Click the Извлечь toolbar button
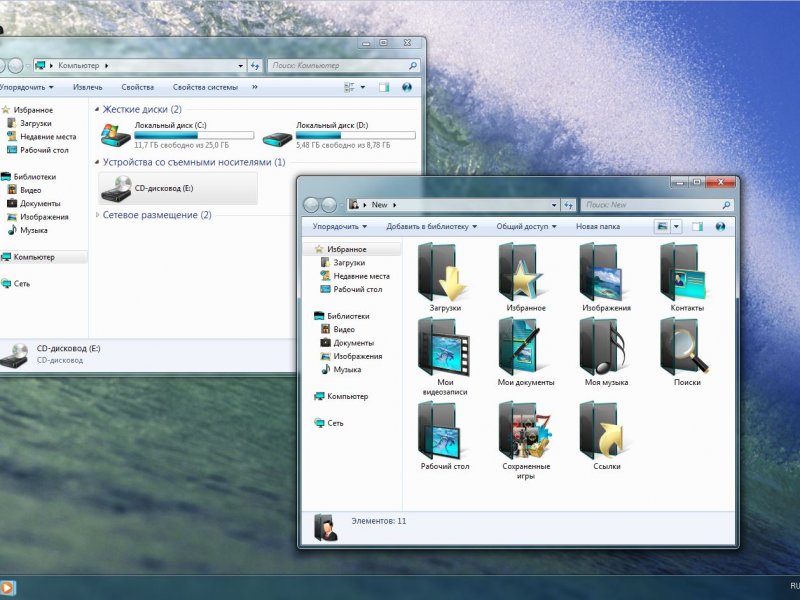The image size is (800, 600). coord(87,87)
